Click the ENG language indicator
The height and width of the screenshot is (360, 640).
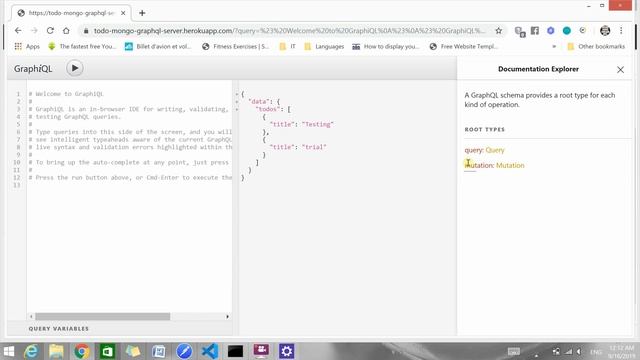point(596,352)
